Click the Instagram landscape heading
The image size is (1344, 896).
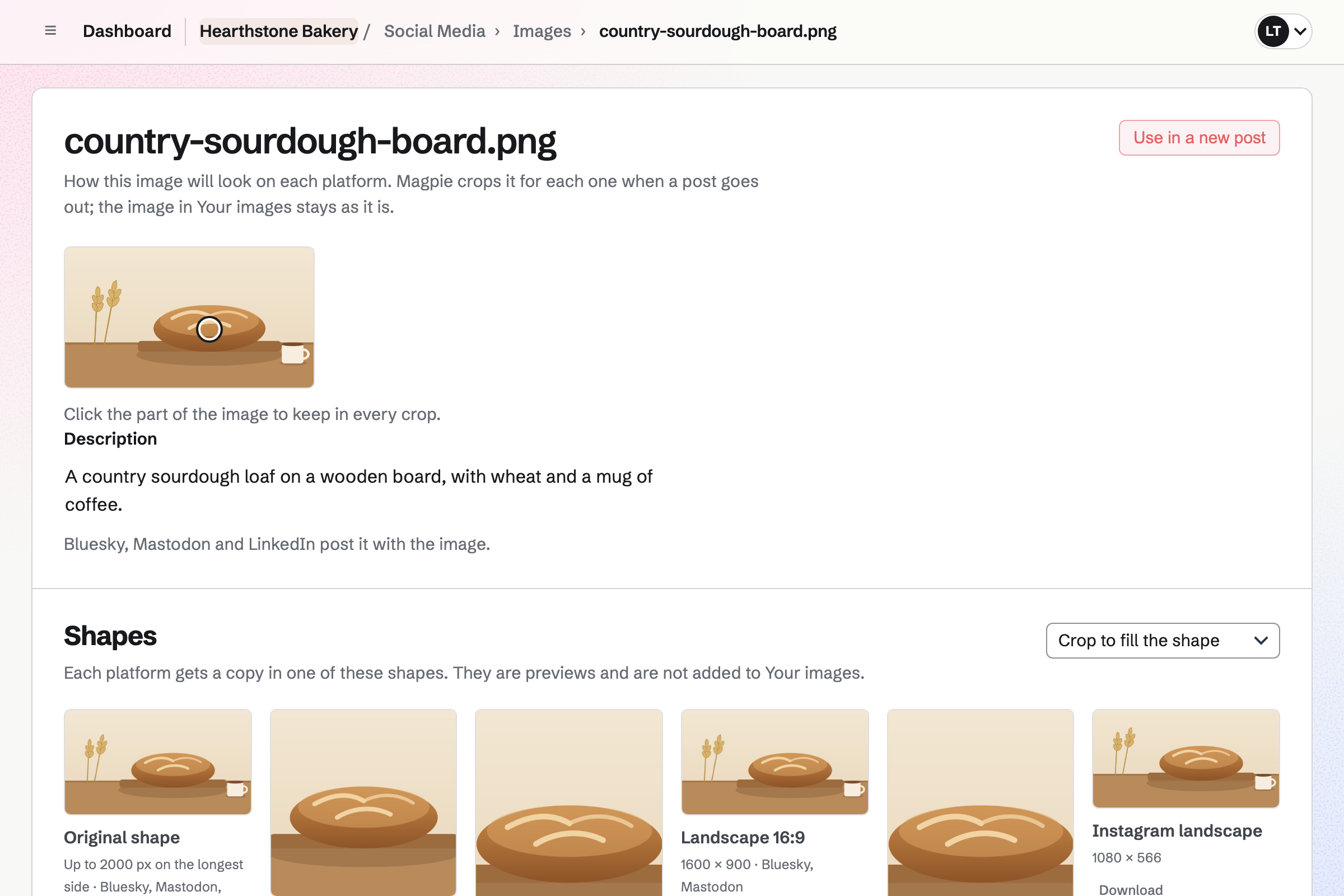click(1177, 830)
